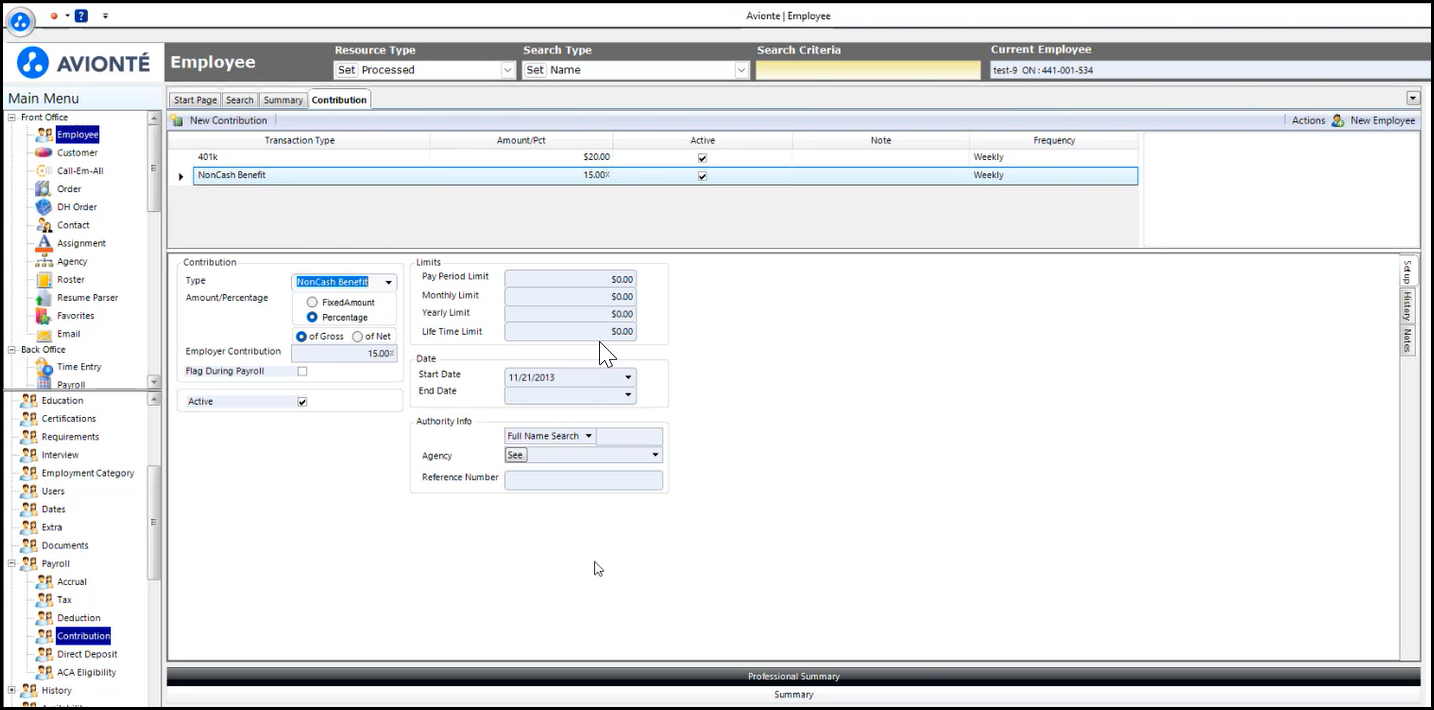Click the Certifications section icon
The image size is (1434, 710).
(x=29, y=418)
